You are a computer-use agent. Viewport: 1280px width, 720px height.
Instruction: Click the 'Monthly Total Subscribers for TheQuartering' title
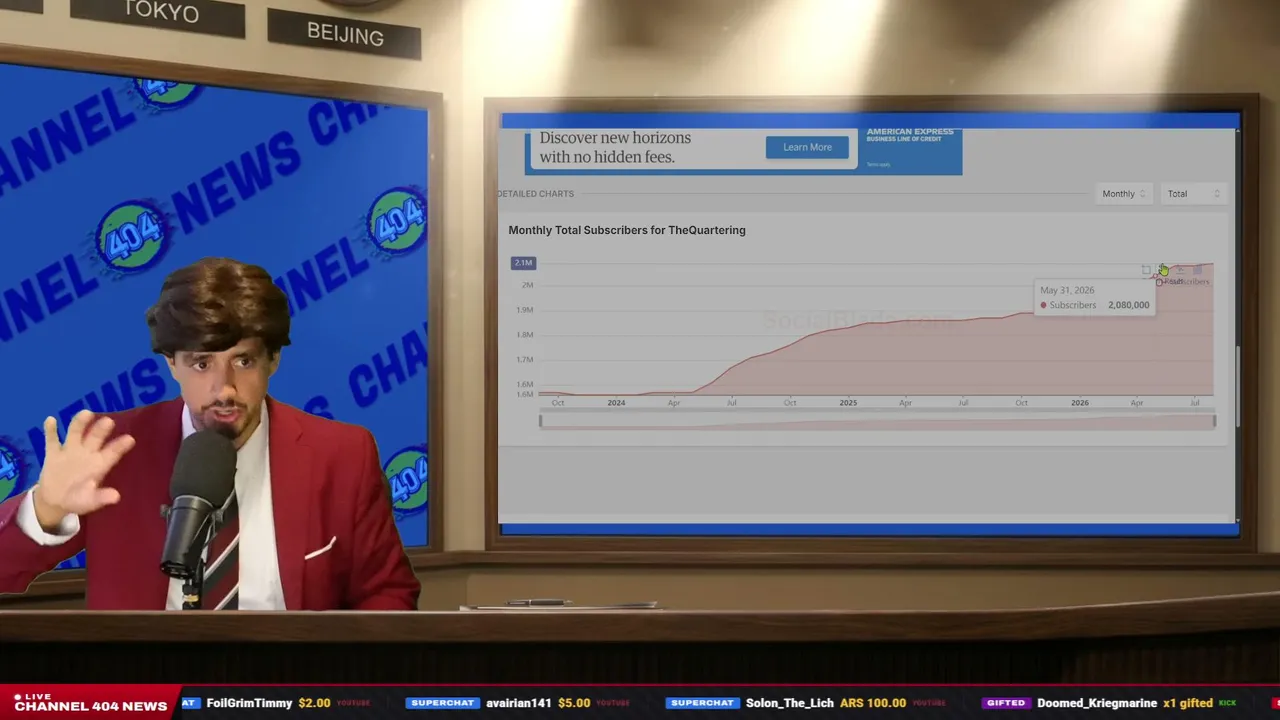point(627,230)
